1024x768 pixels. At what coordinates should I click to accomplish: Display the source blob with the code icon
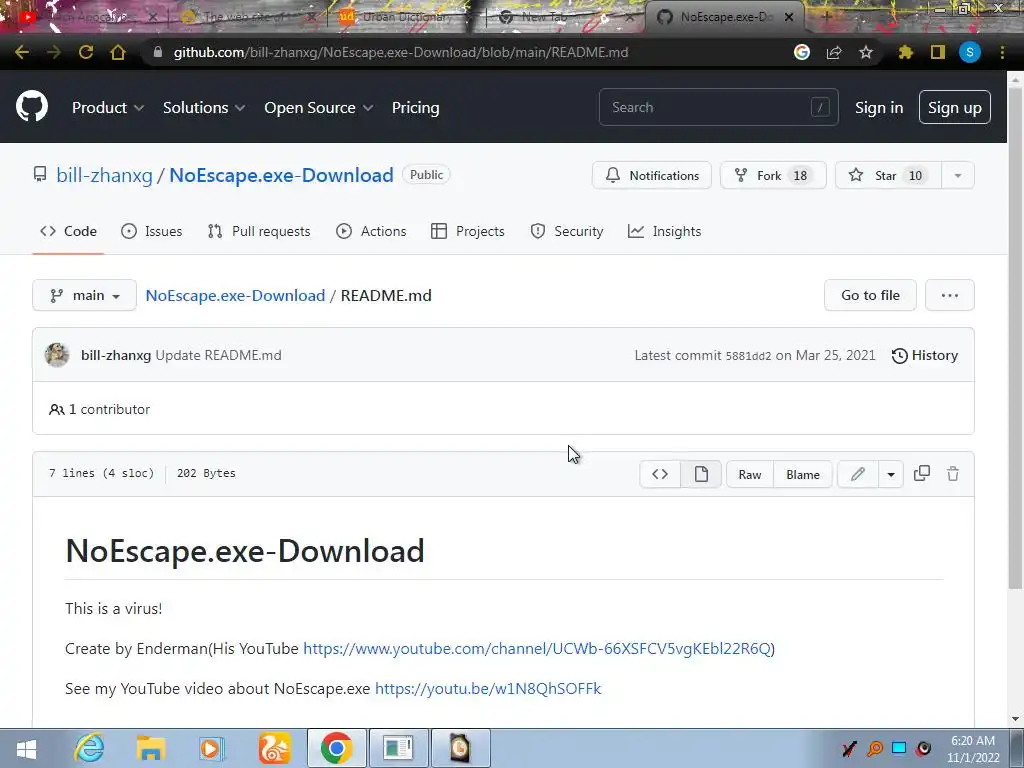coord(660,474)
